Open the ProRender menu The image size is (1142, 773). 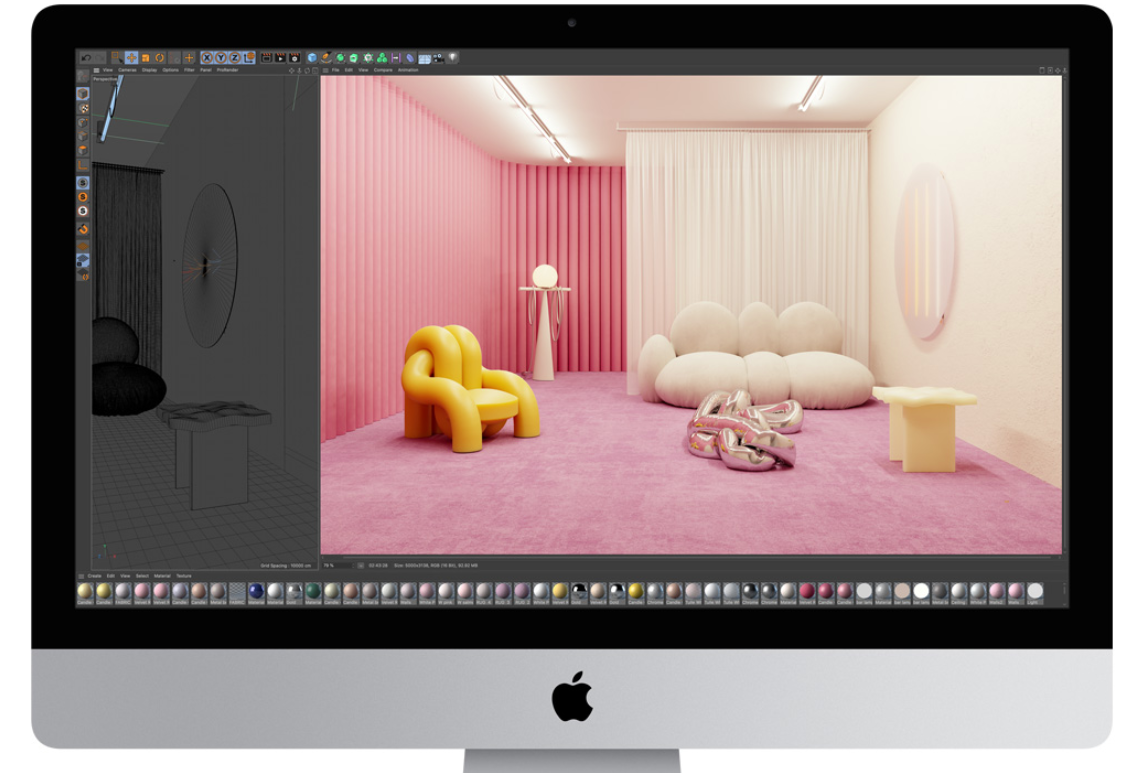click(x=227, y=70)
